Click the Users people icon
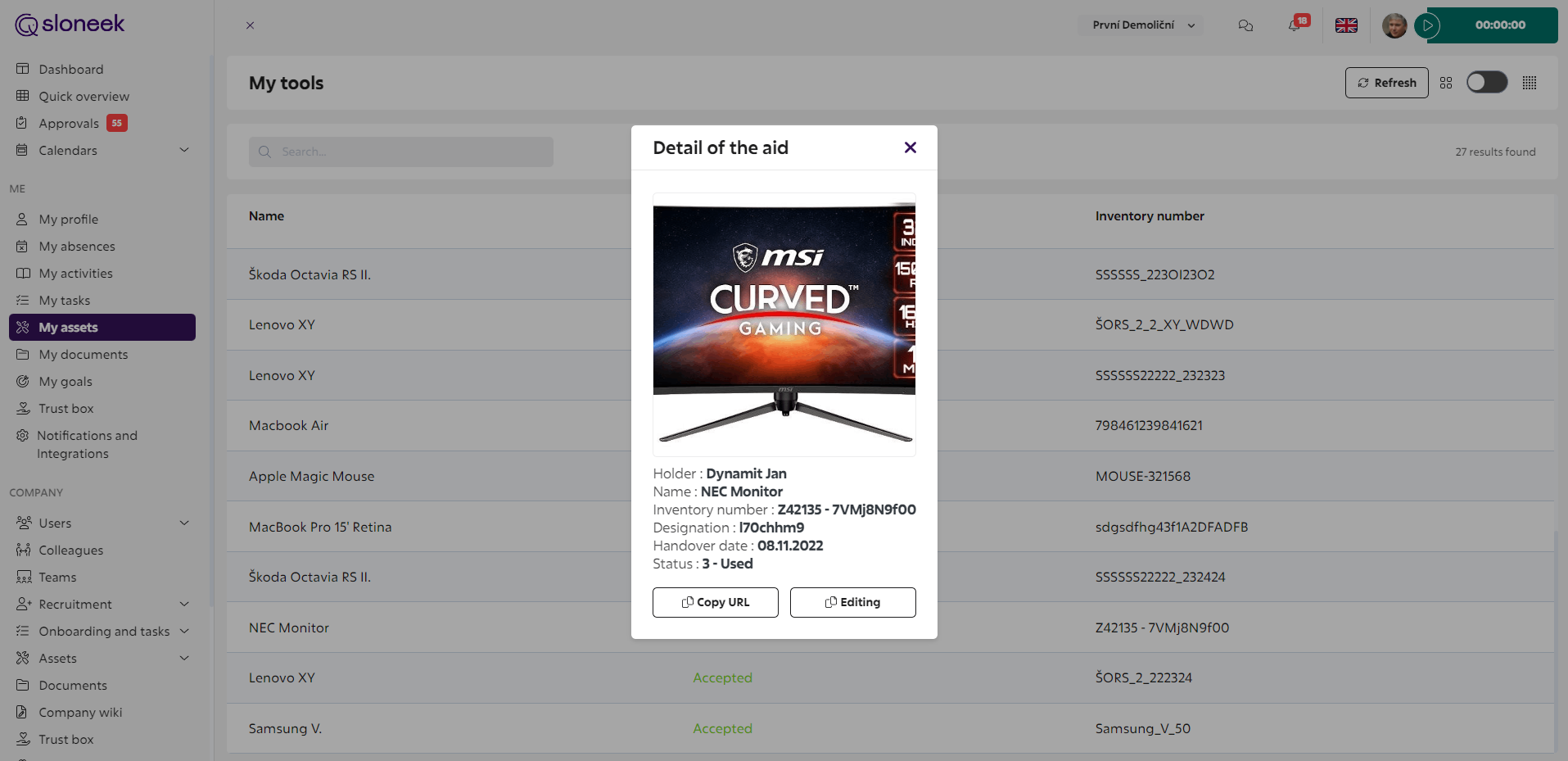1568x761 pixels. click(x=23, y=523)
